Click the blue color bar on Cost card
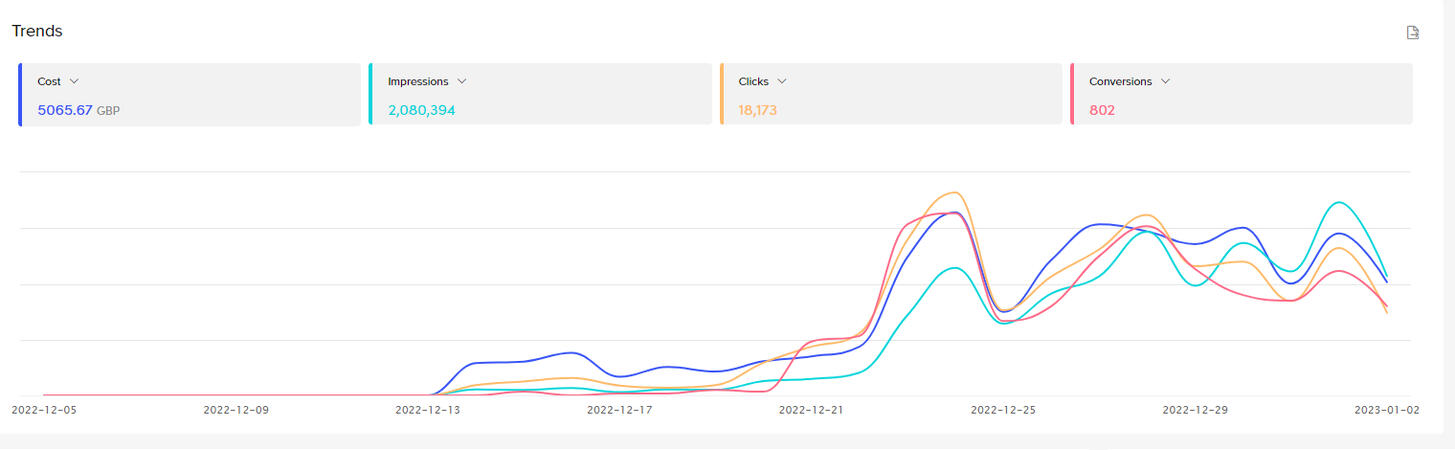This screenshot has width=1455, height=450. pos(20,94)
